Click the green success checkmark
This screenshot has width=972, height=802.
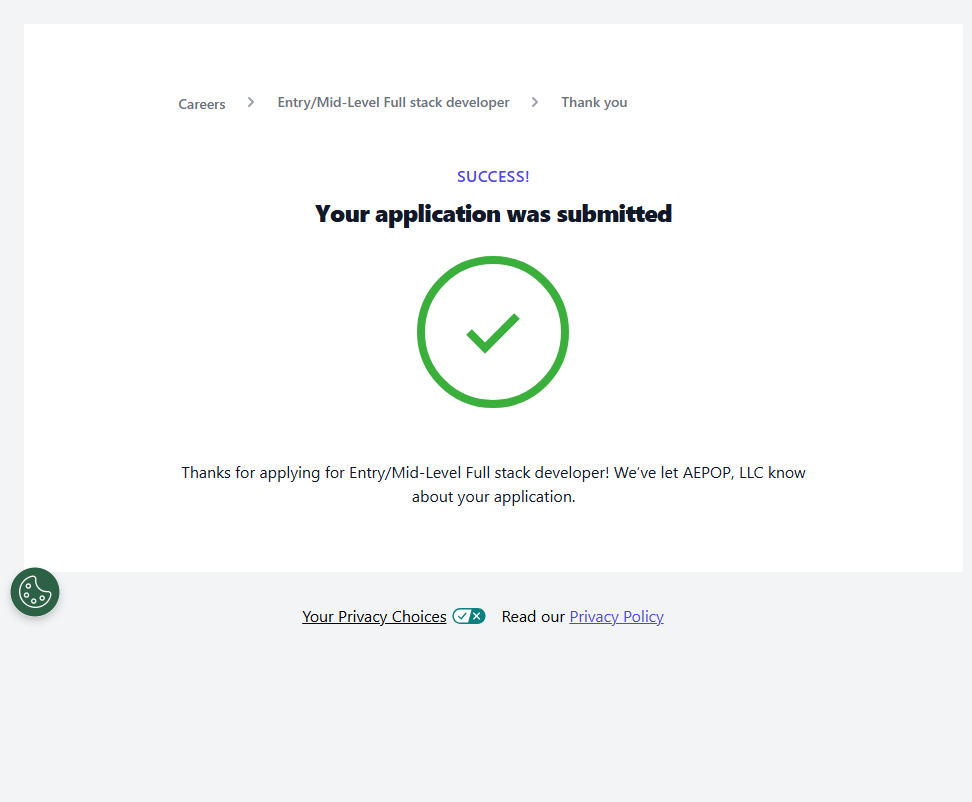point(493,333)
